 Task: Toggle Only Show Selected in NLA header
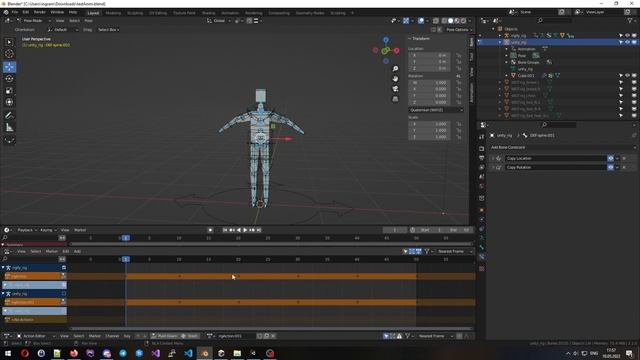click(x=405, y=251)
